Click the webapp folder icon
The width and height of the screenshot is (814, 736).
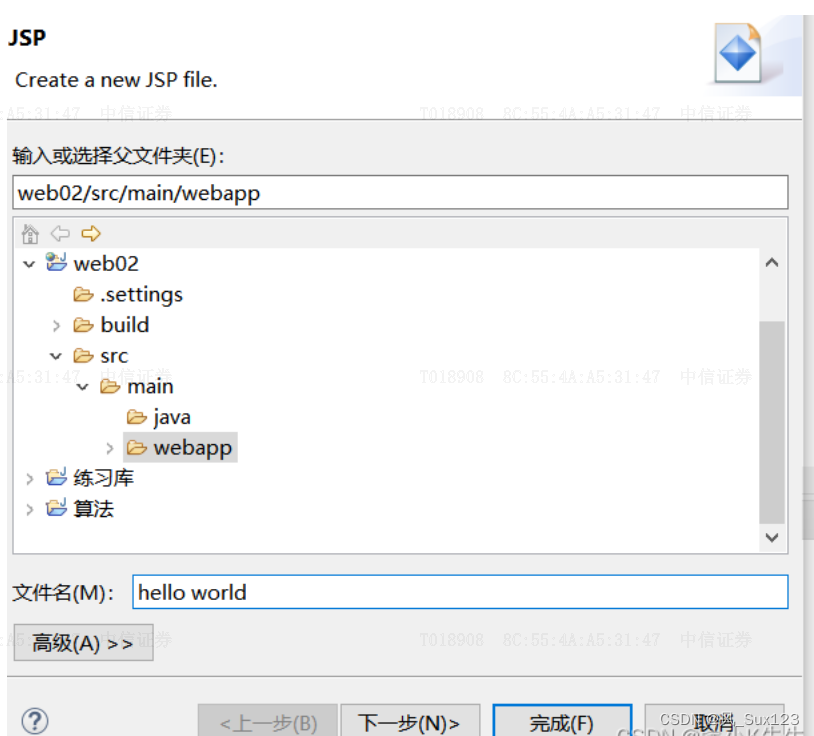tap(137, 447)
